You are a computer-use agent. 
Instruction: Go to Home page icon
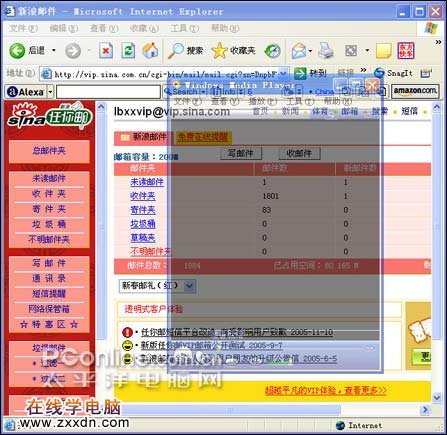click(150, 51)
